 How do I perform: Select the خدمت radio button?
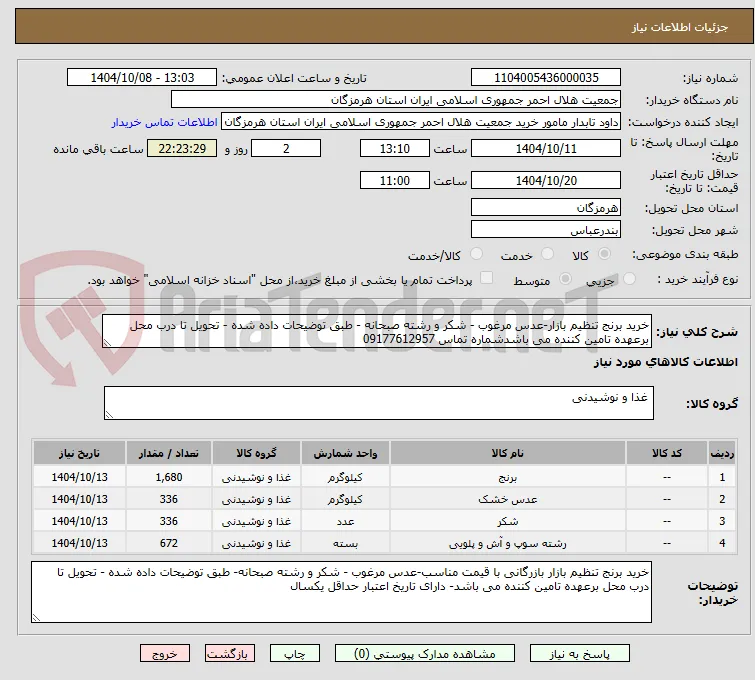pyautogui.click(x=547, y=253)
